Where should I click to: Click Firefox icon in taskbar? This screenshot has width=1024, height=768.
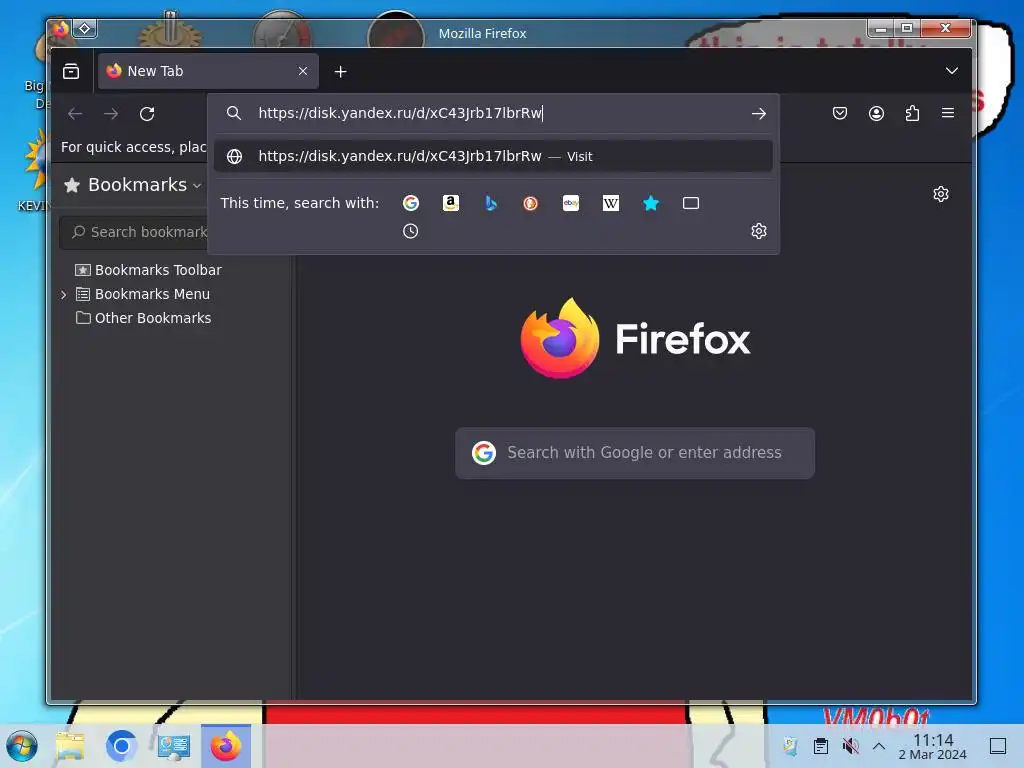pos(226,746)
